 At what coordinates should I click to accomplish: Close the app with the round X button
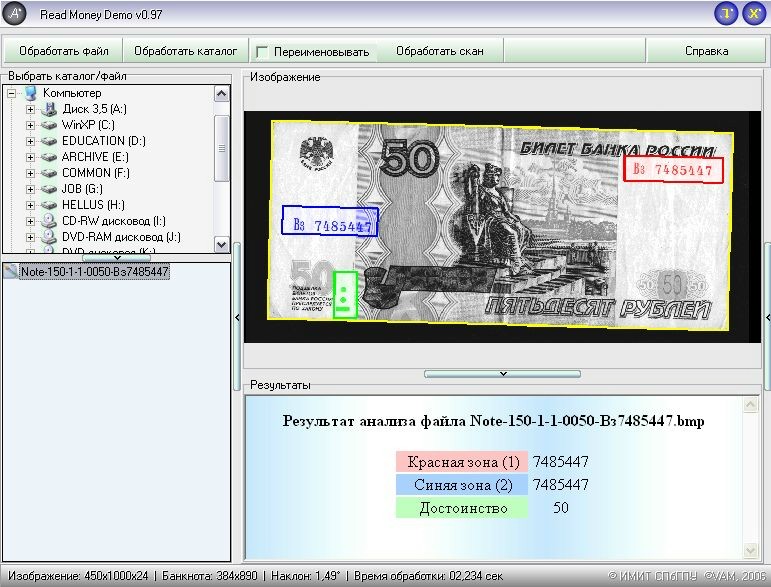tap(754, 14)
